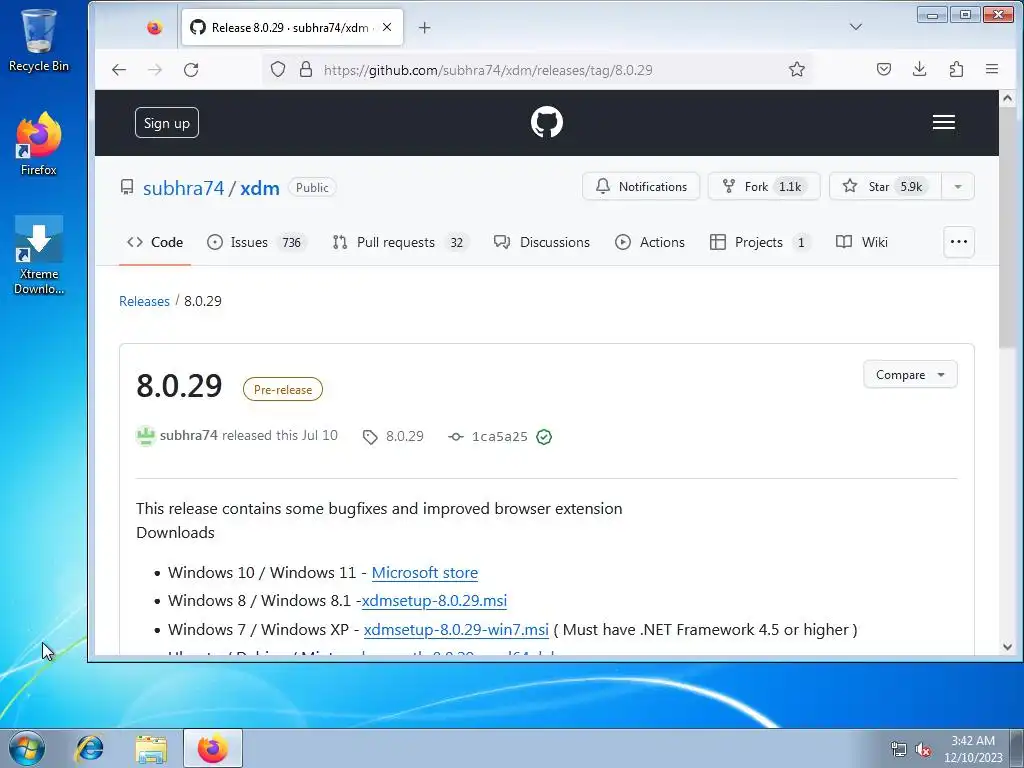Go forward in Firefox history
Image resolution: width=1024 pixels, height=768 pixels.
tap(155, 70)
